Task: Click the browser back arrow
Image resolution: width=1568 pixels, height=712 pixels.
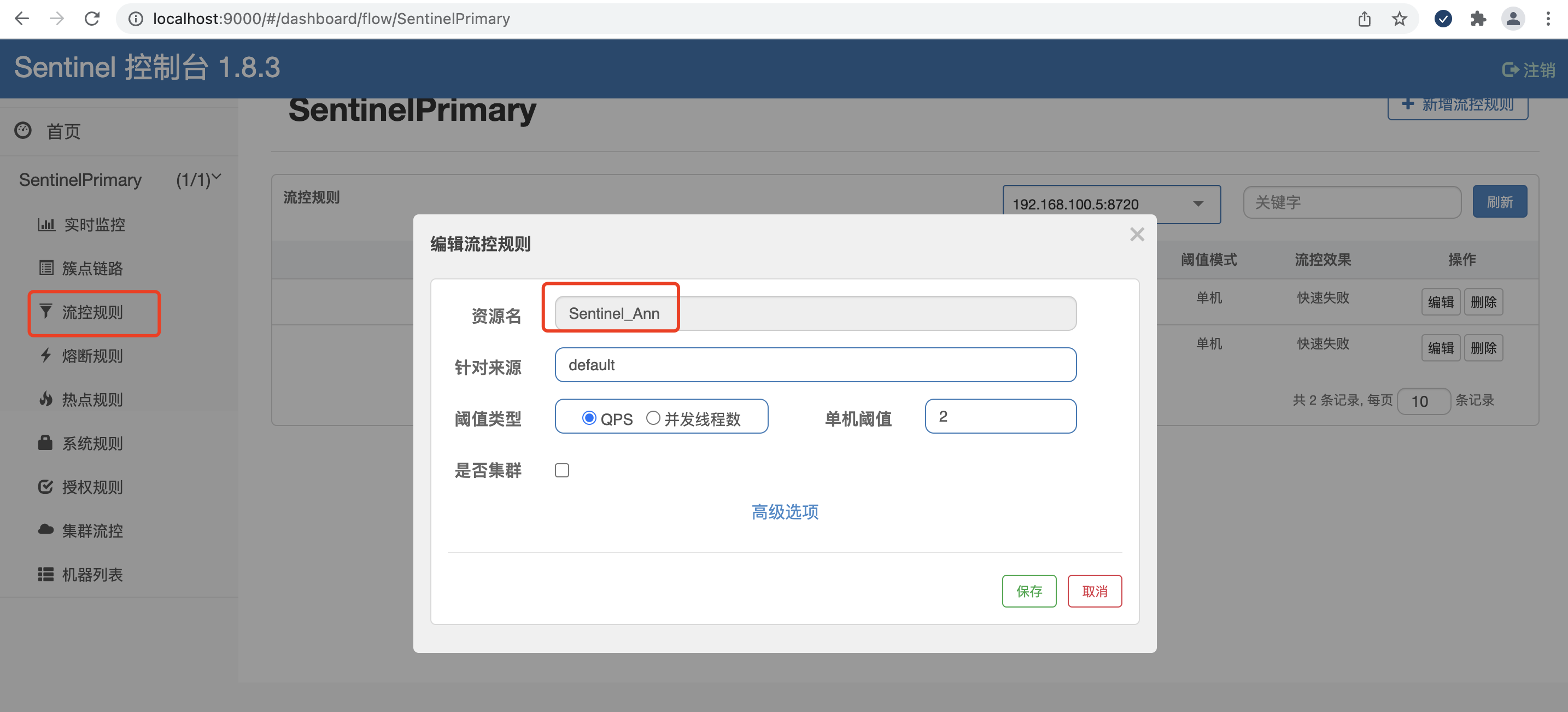Action: point(22,19)
